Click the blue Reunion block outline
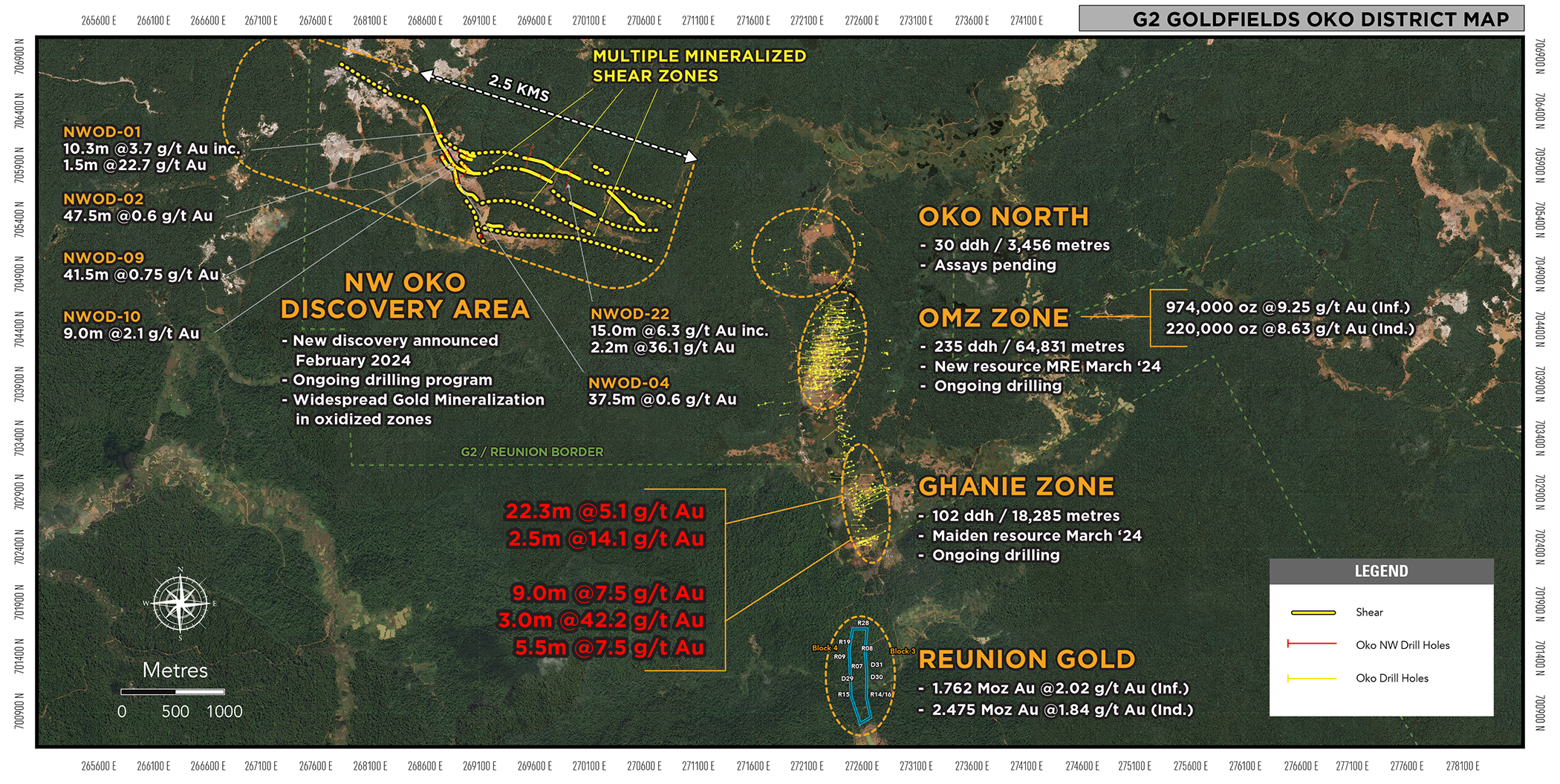Image resolution: width=1560 pixels, height=784 pixels. point(860,676)
